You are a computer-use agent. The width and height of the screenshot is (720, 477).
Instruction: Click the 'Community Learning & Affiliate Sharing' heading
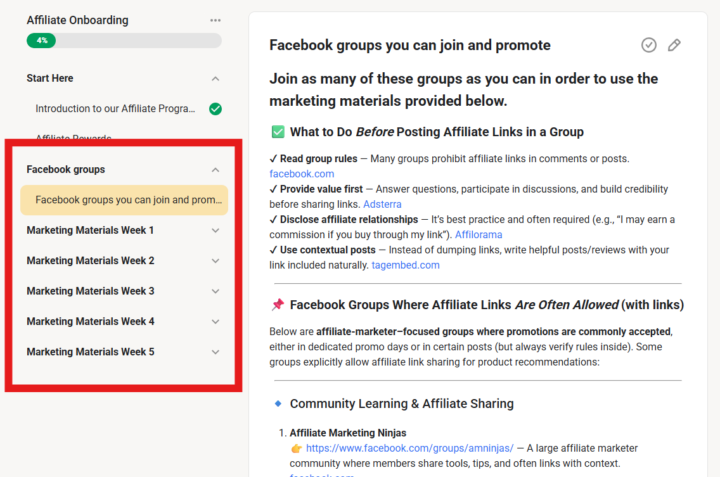[401, 404]
